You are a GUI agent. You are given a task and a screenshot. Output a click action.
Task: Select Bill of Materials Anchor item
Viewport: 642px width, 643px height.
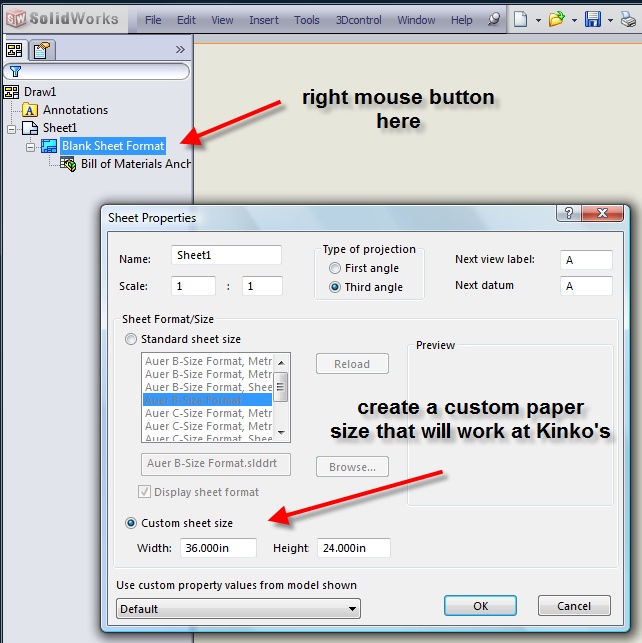[136, 164]
